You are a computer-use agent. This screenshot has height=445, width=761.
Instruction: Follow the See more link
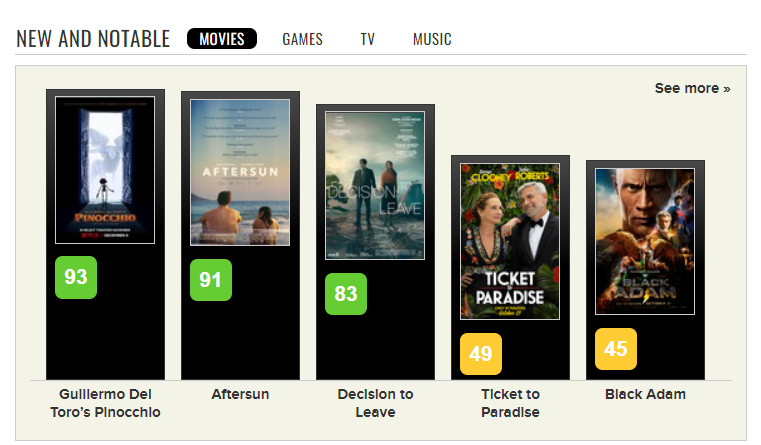tap(692, 88)
